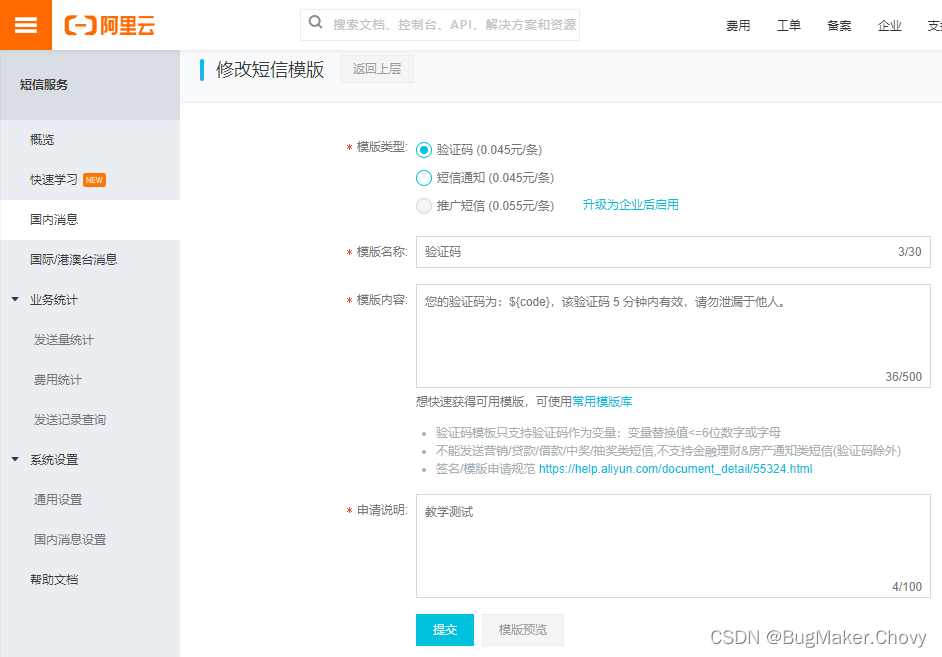
Task: Open the 工单 menu
Action: click(x=789, y=25)
